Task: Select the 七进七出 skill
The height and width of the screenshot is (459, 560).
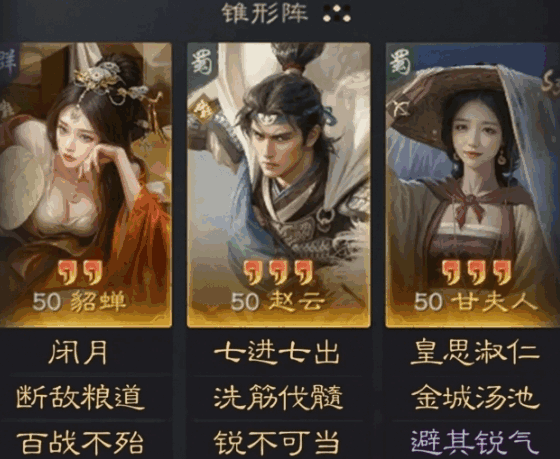Action: pyautogui.click(x=276, y=352)
